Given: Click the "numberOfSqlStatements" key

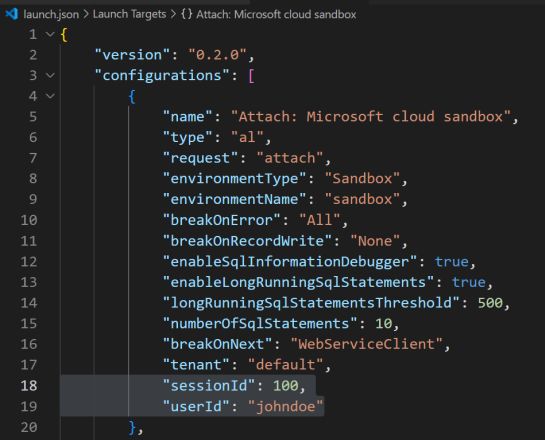Looking at the screenshot, I should (x=260, y=324).
